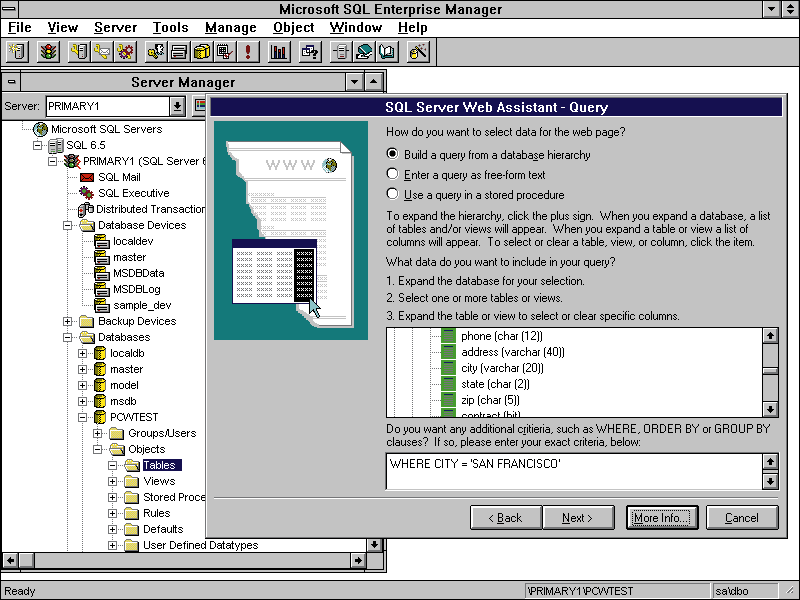800x600 pixels.
Task: Click the SQL Mail configure envelope icon
Action: click(x=102, y=52)
